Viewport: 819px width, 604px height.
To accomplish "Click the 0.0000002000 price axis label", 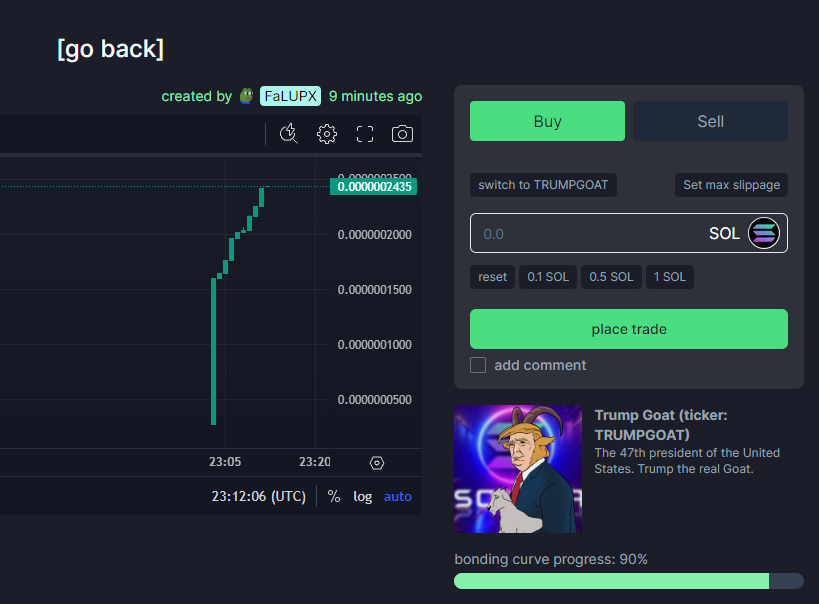I will click(x=375, y=235).
